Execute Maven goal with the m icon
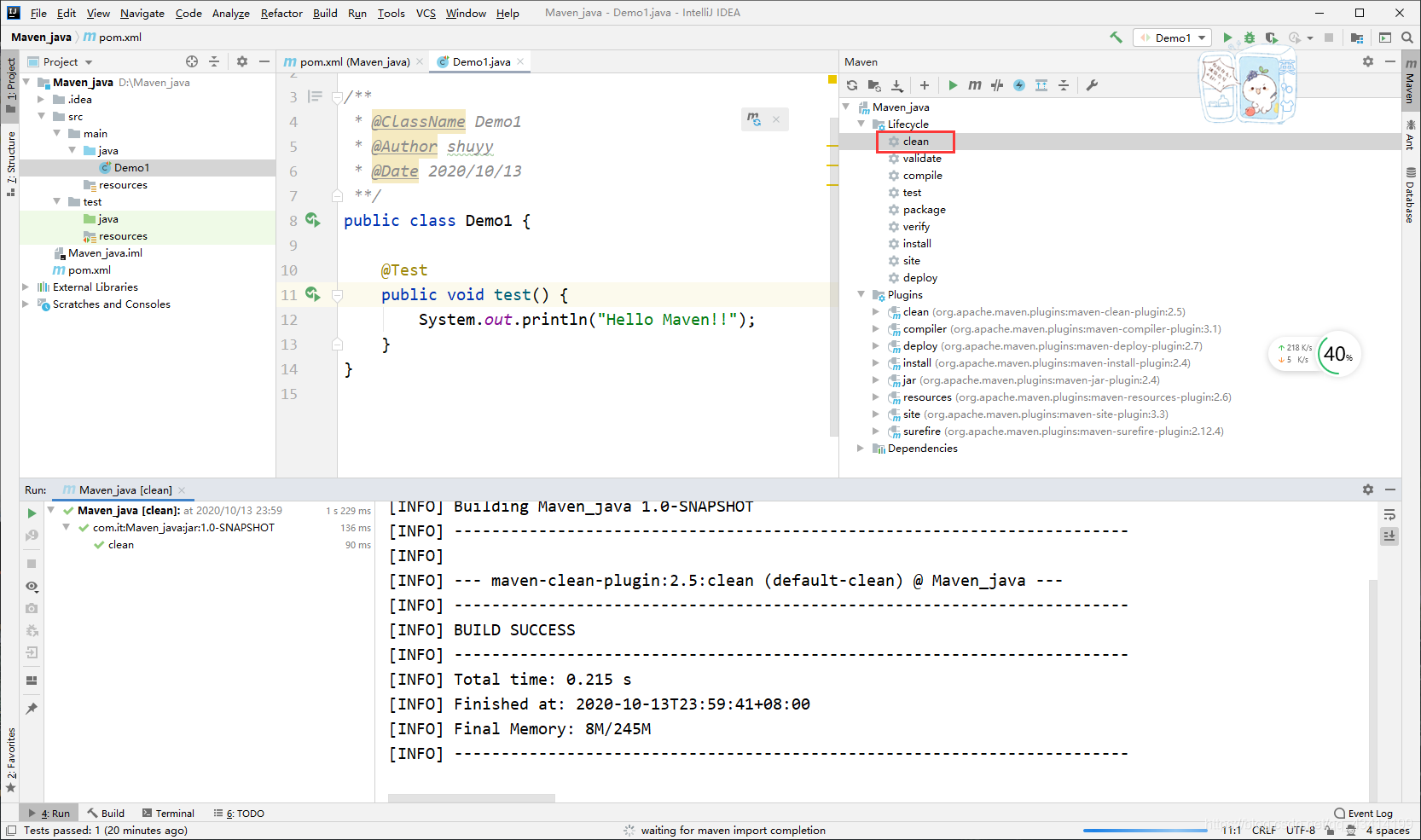1421x840 pixels. (975, 85)
